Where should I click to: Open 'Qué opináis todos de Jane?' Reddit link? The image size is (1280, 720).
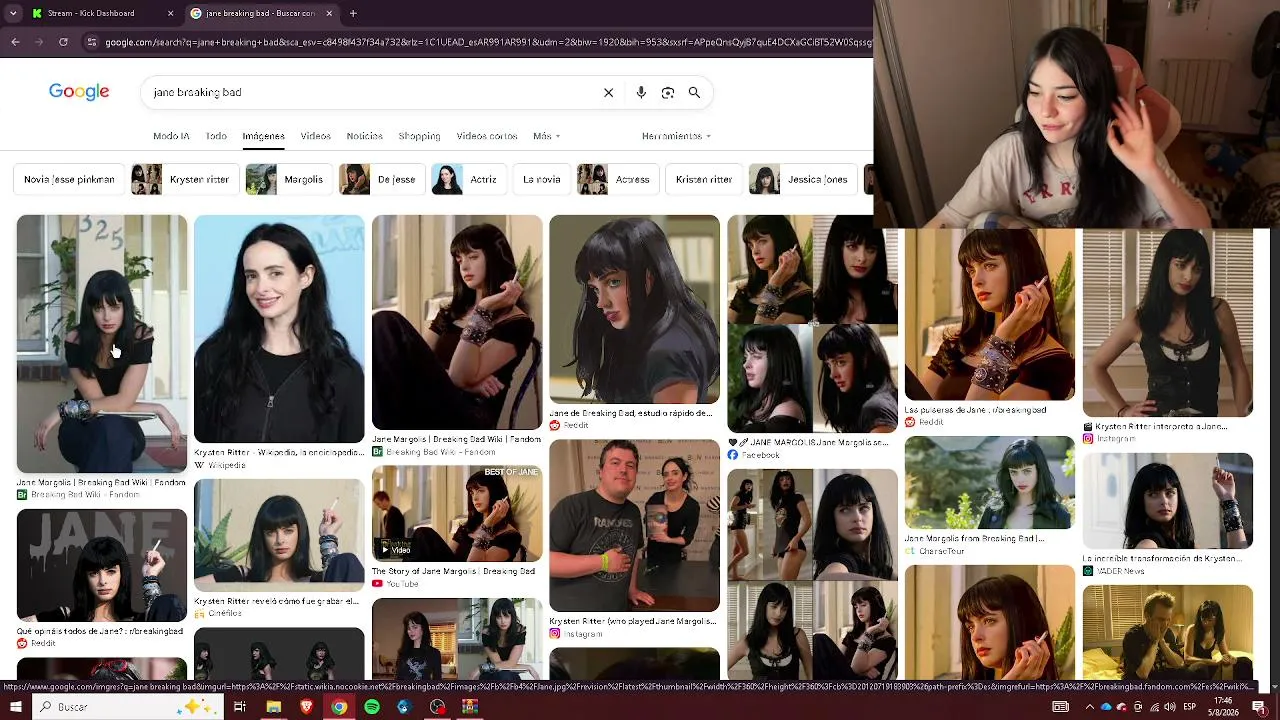coord(100,631)
